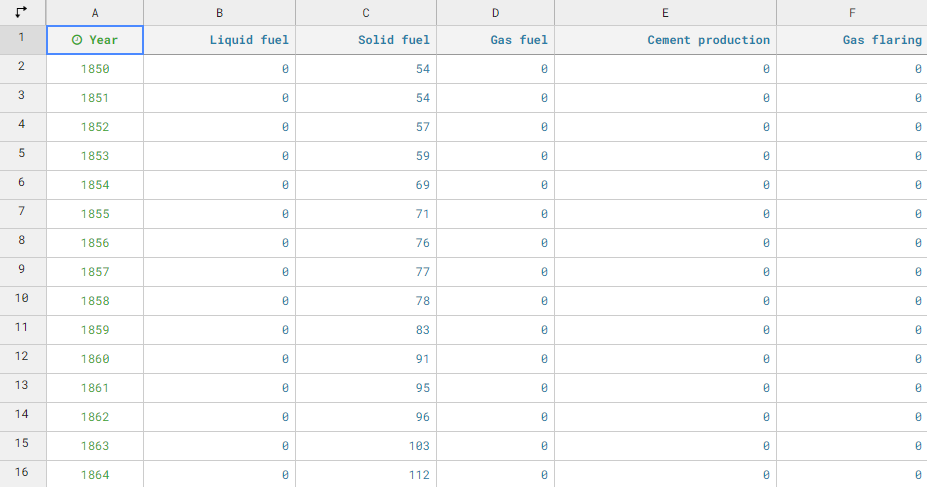Click the Solid fuel value 91

click(421, 359)
